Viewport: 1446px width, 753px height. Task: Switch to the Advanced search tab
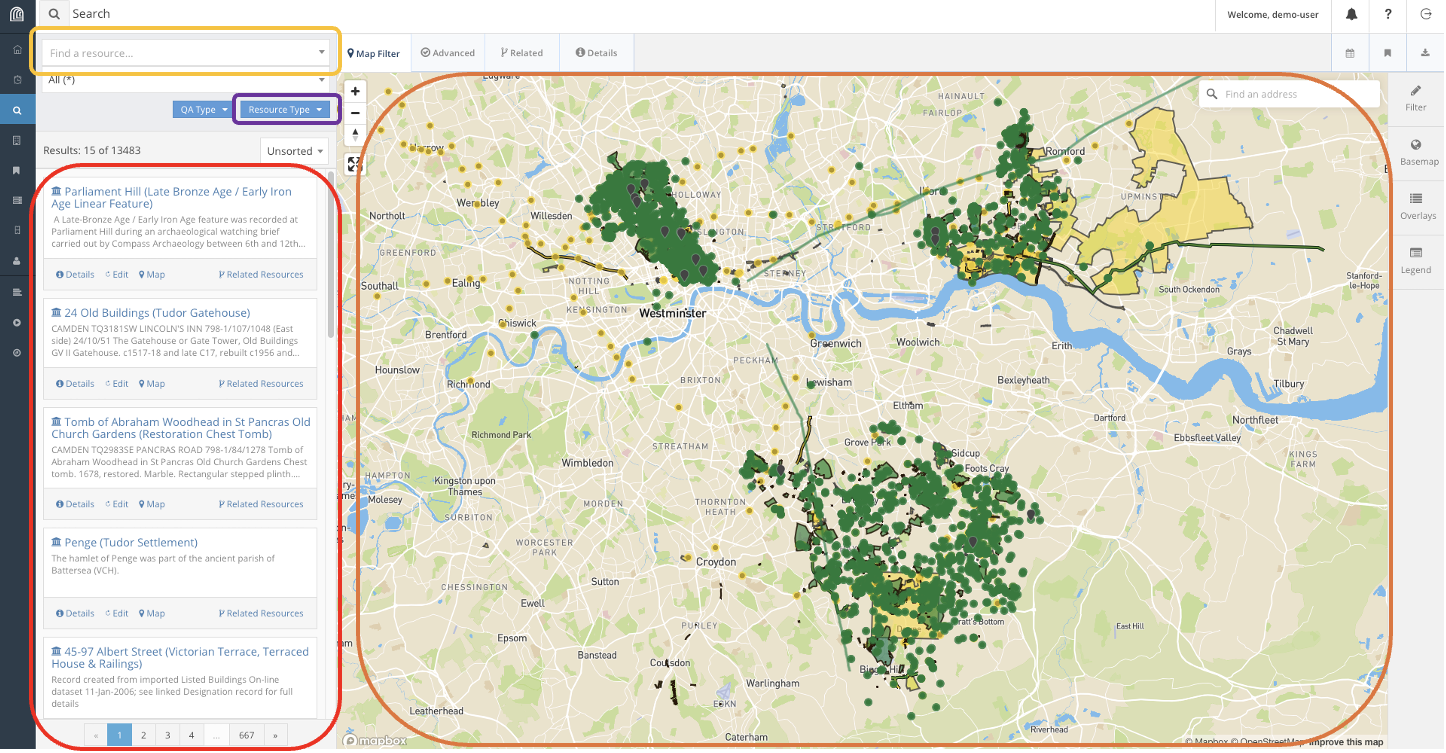[x=448, y=53]
